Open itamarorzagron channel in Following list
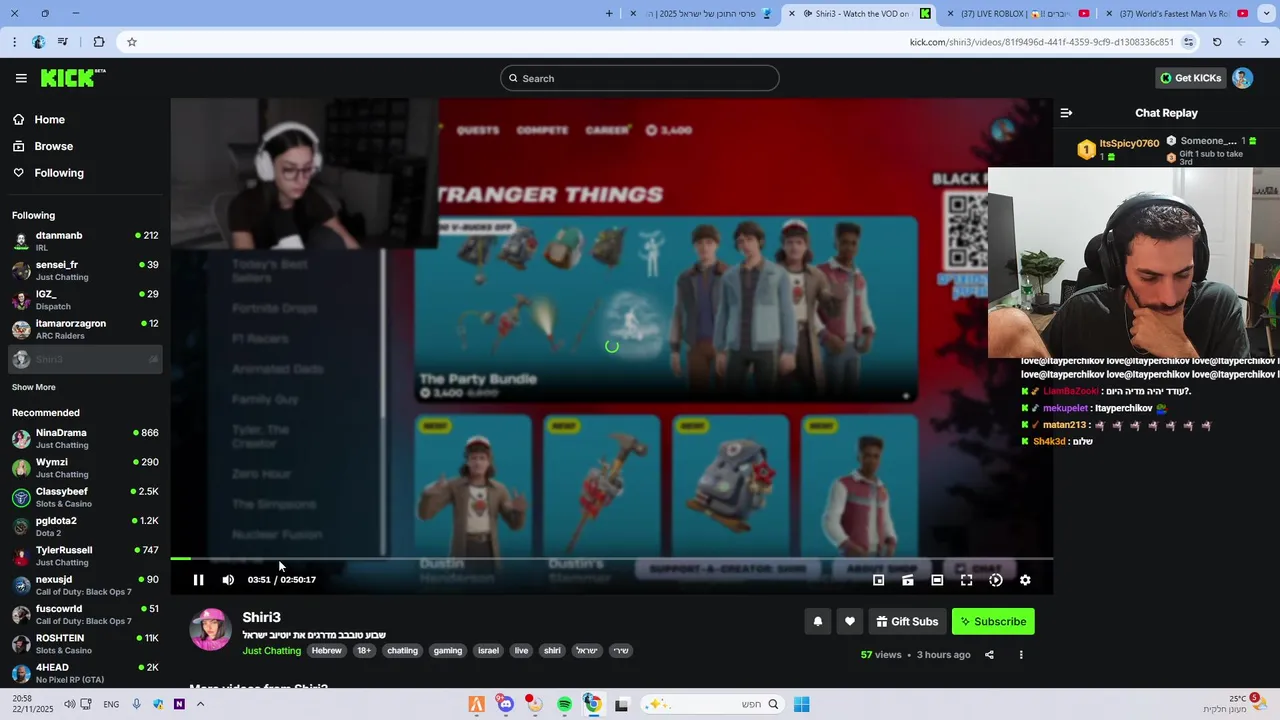The height and width of the screenshot is (720, 1280). click(x=85, y=329)
